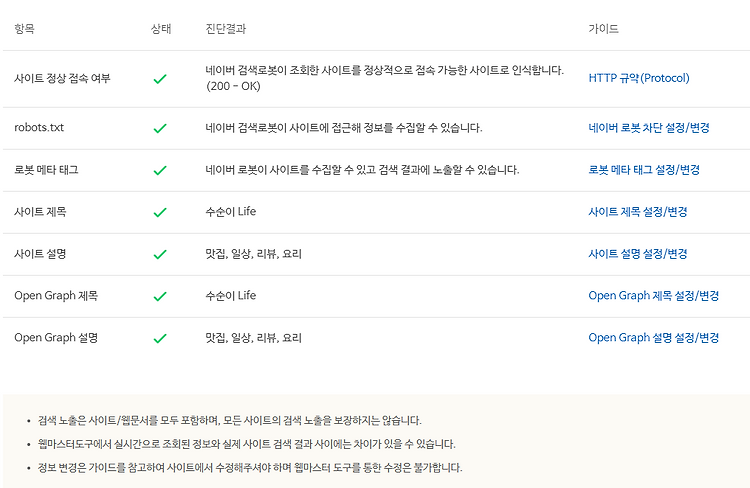Click the note starting 검색 노출은 사이트/웹문서를
Image resolution: width=750 pixels, height=488 pixels.
pyautogui.click(x=230, y=421)
